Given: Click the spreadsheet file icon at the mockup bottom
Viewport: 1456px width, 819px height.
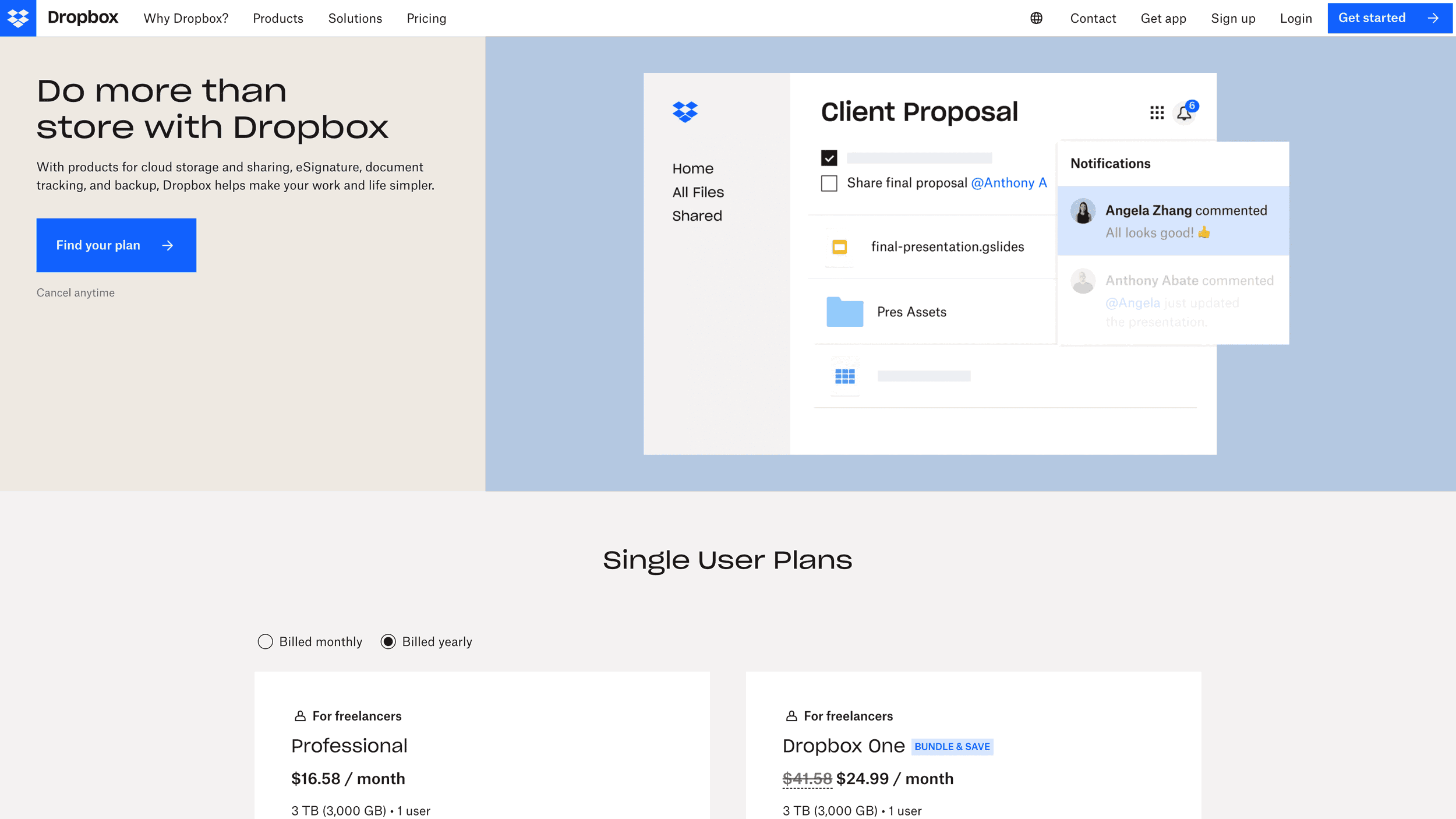Looking at the screenshot, I should point(844,376).
